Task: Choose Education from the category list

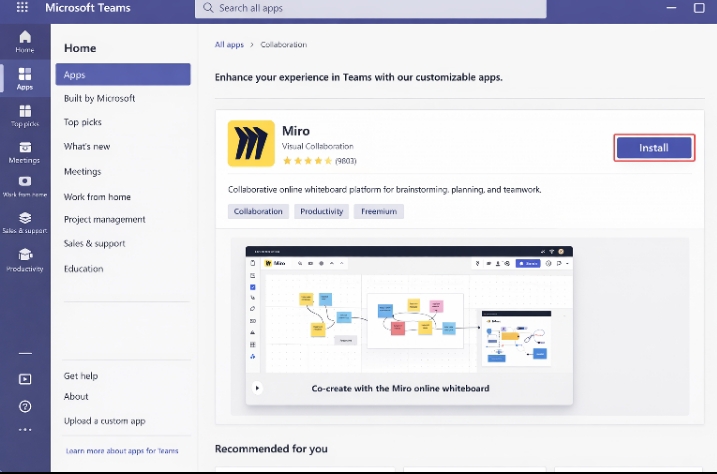Action: (84, 268)
